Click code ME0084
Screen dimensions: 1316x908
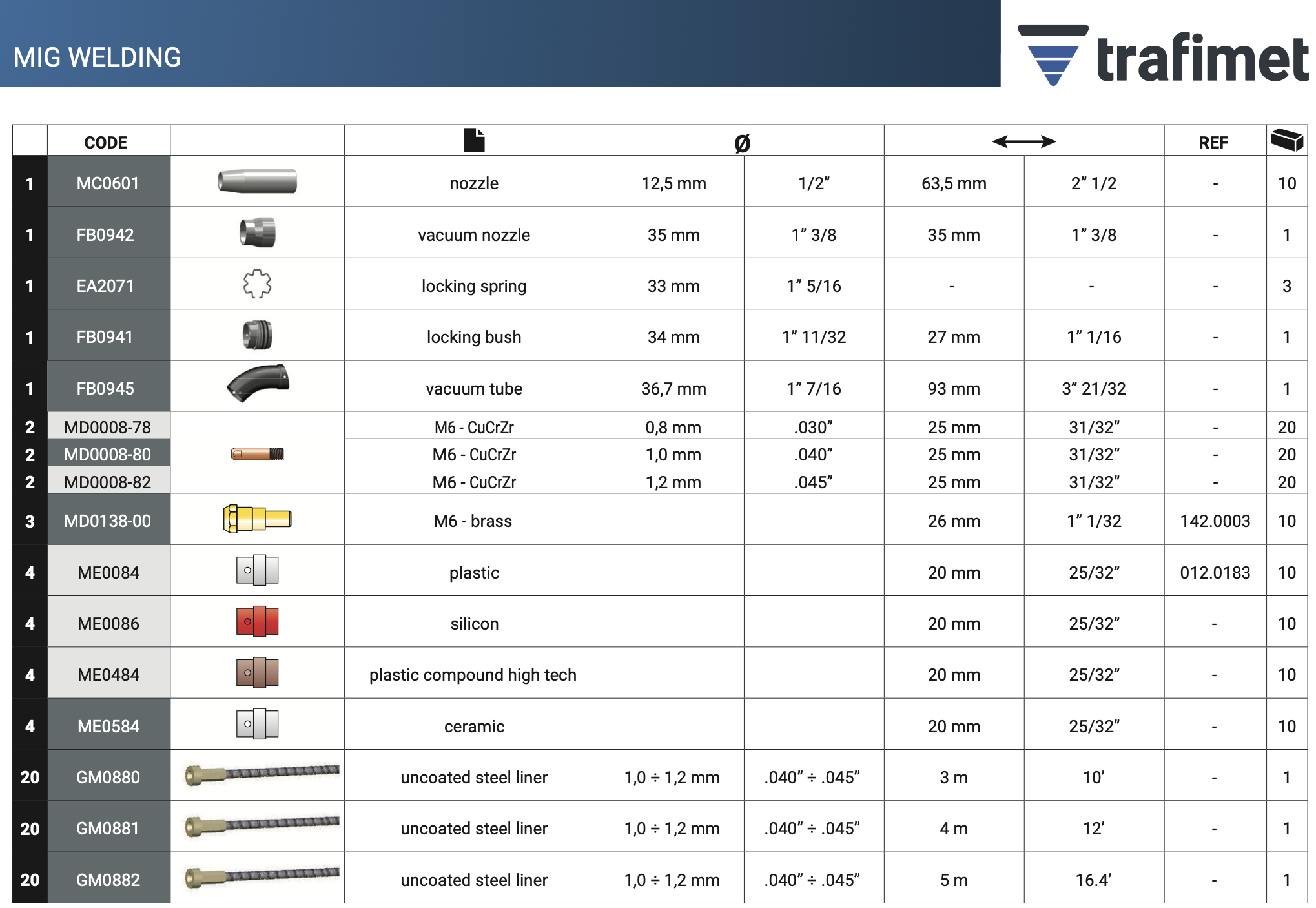click(x=108, y=573)
